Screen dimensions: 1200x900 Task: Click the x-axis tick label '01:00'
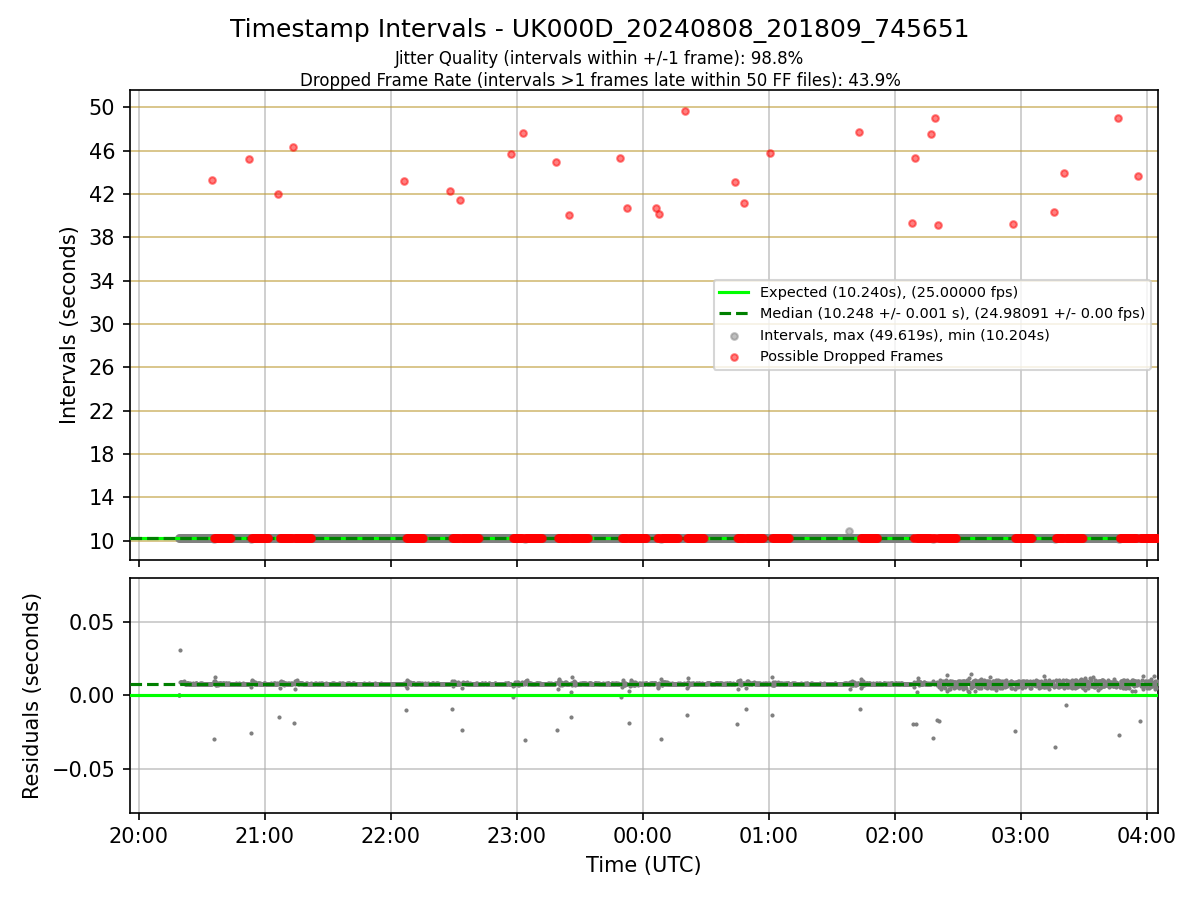point(769,834)
